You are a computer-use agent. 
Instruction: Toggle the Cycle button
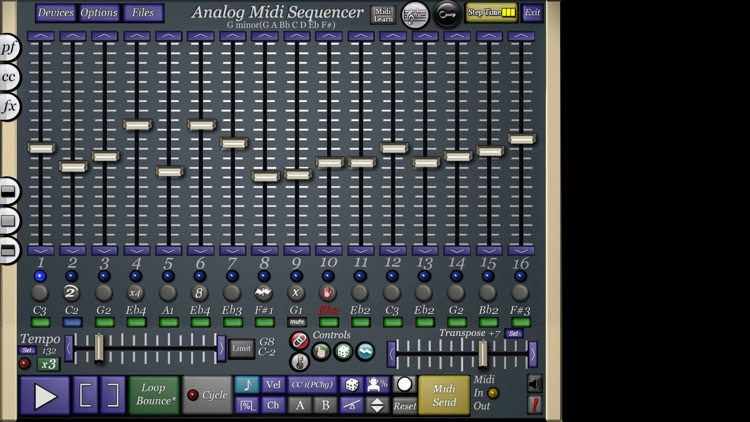(207, 395)
